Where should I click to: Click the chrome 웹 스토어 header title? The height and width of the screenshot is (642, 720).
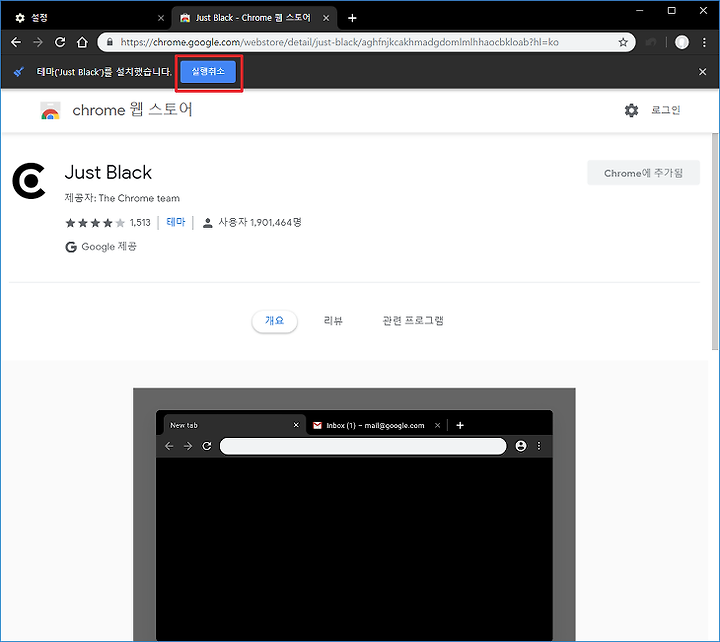[x=132, y=110]
